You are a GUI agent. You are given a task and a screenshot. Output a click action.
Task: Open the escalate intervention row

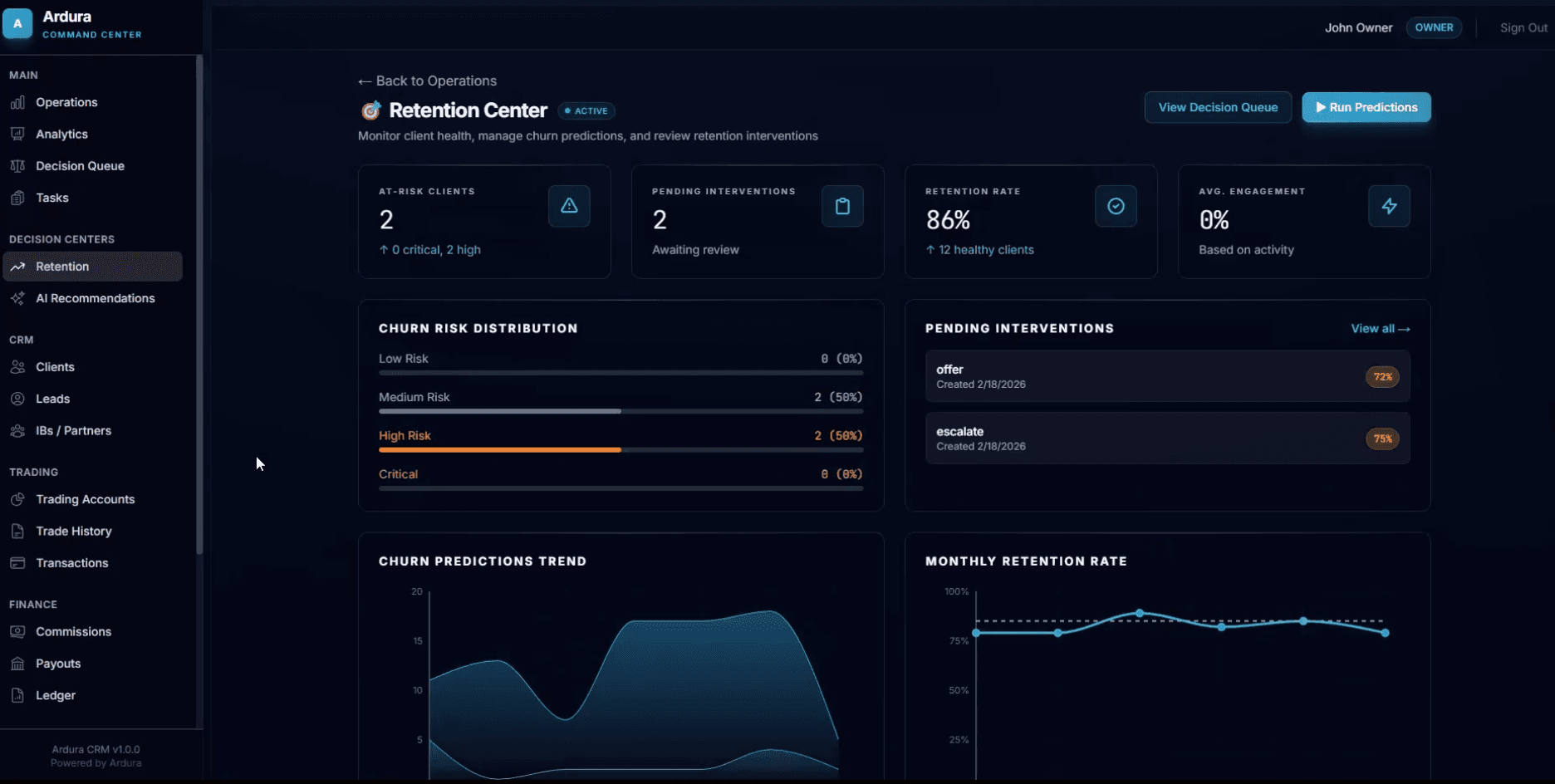tap(1167, 439)
